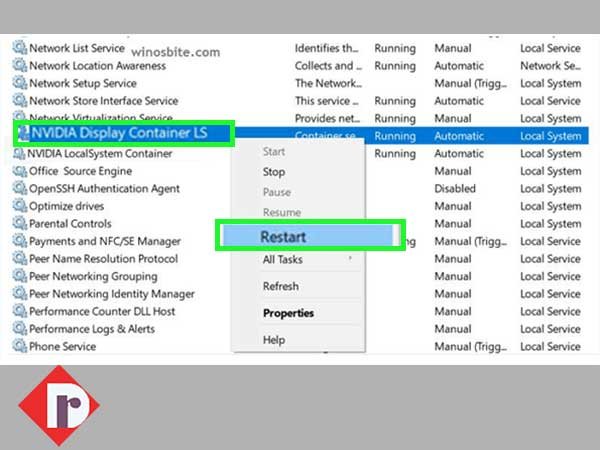The width and height of the screenshot is (600, 450).
Task: Choose Refresh in the context menu
Action: [281, 286]
